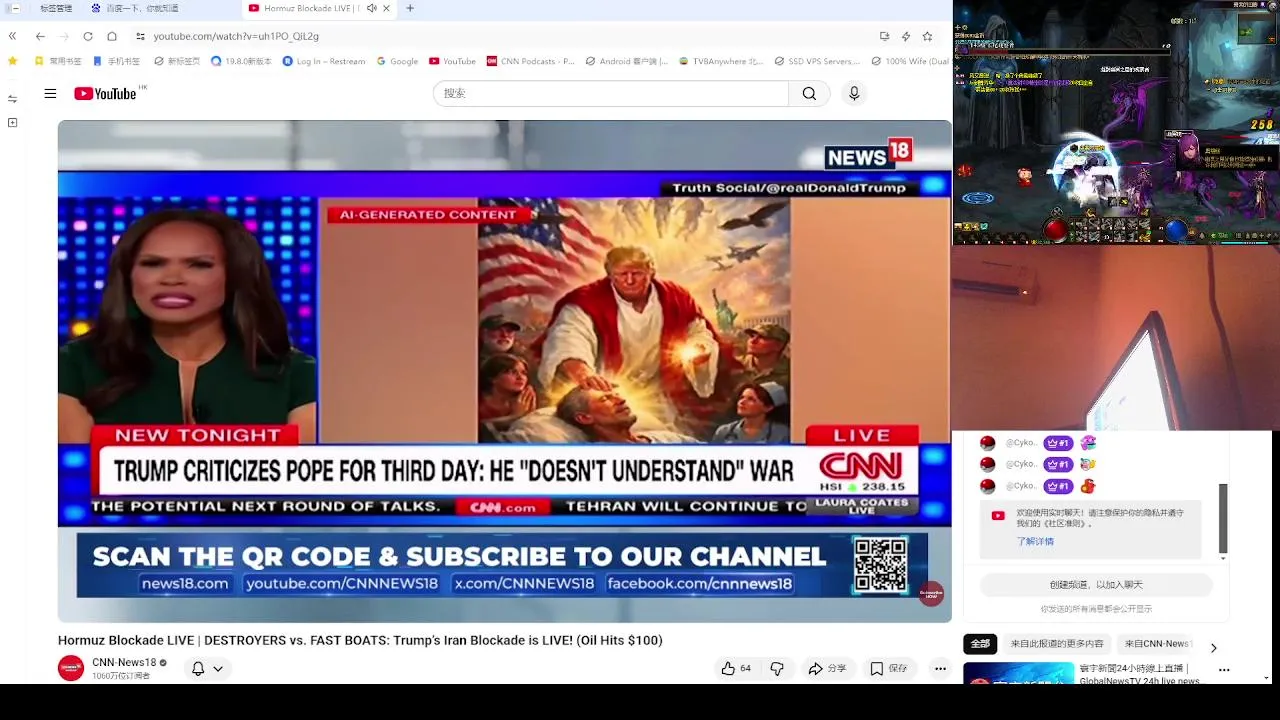Open the 手机书签 bookmarks folder
The image size is (1280, 720).
coord(117,61)
